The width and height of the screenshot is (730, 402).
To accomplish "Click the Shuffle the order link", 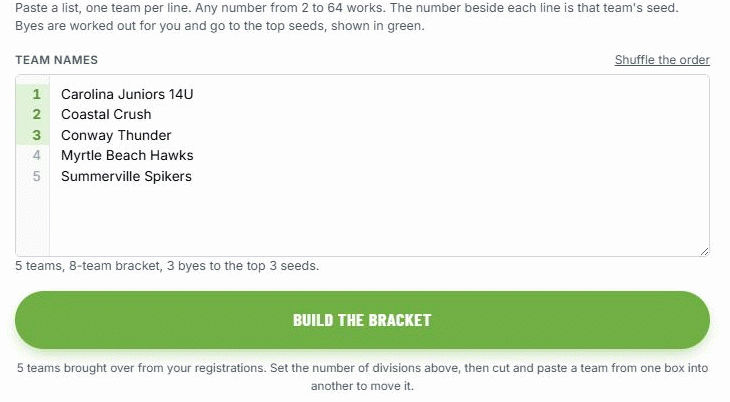I will pos(662,60).
